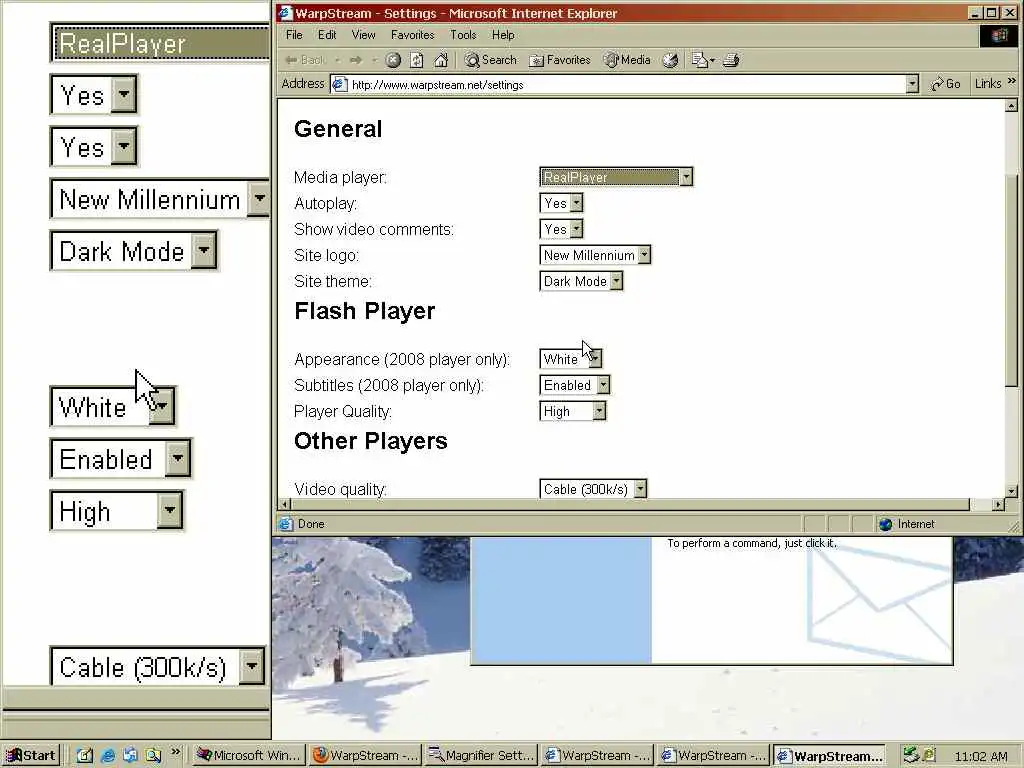1024x768 pixels.
Task: Click the Done page icon in status bar
Action: [286, 524]
